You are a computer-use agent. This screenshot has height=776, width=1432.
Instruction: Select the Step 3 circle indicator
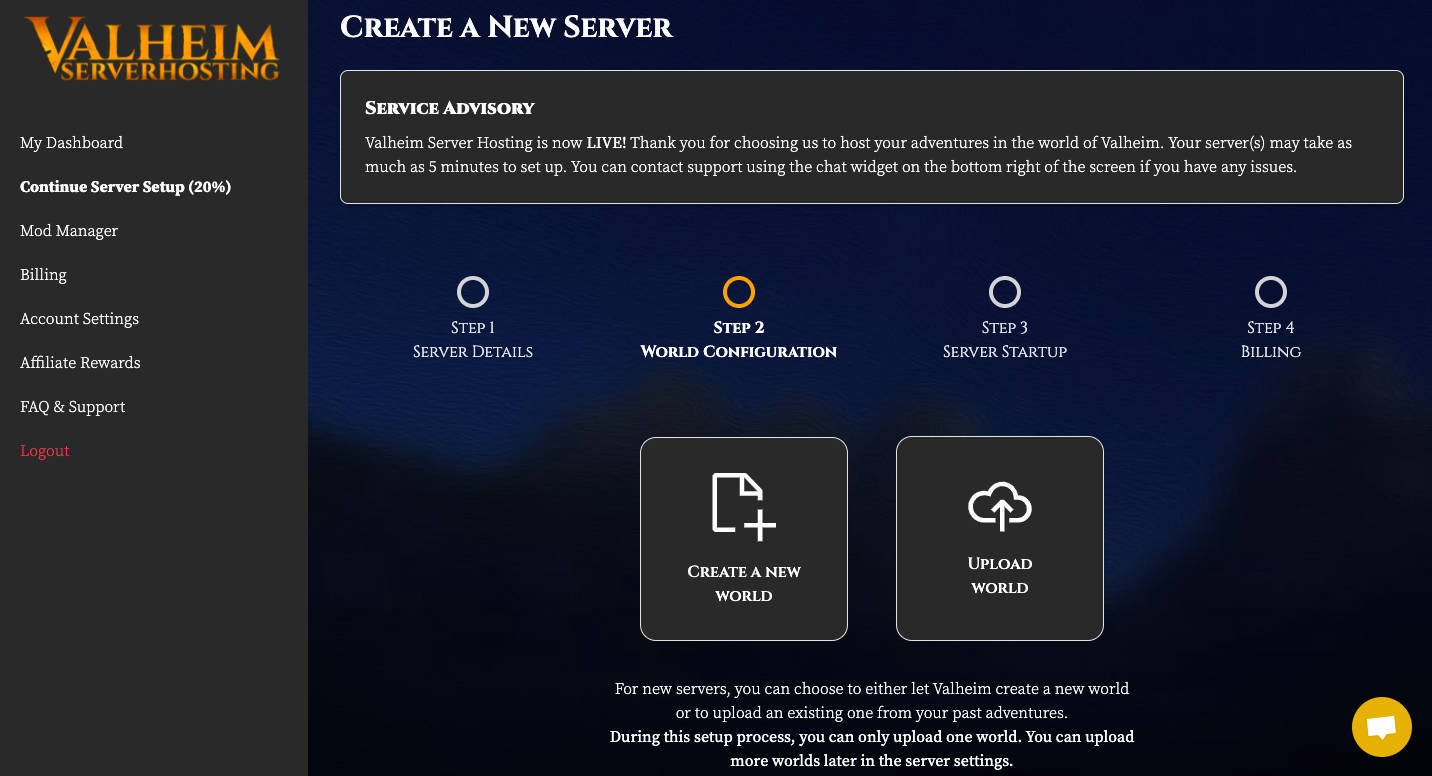point(1004,292)
